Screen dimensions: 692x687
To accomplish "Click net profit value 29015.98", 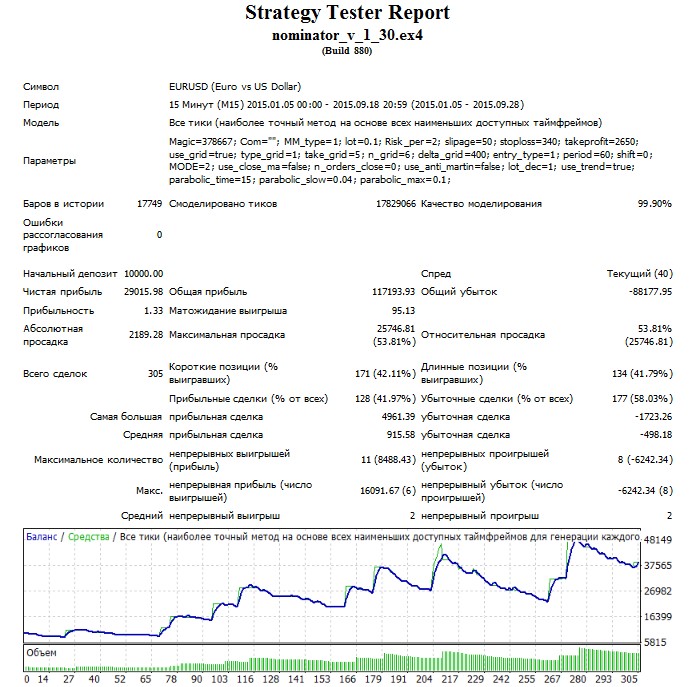I will coord(143,292).
